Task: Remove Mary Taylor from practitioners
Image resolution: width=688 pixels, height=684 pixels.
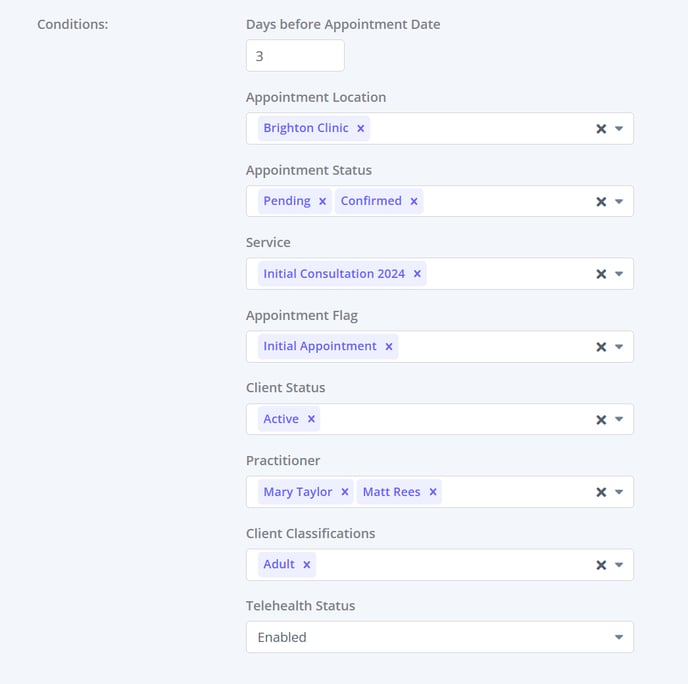Action: click(345, 492)
